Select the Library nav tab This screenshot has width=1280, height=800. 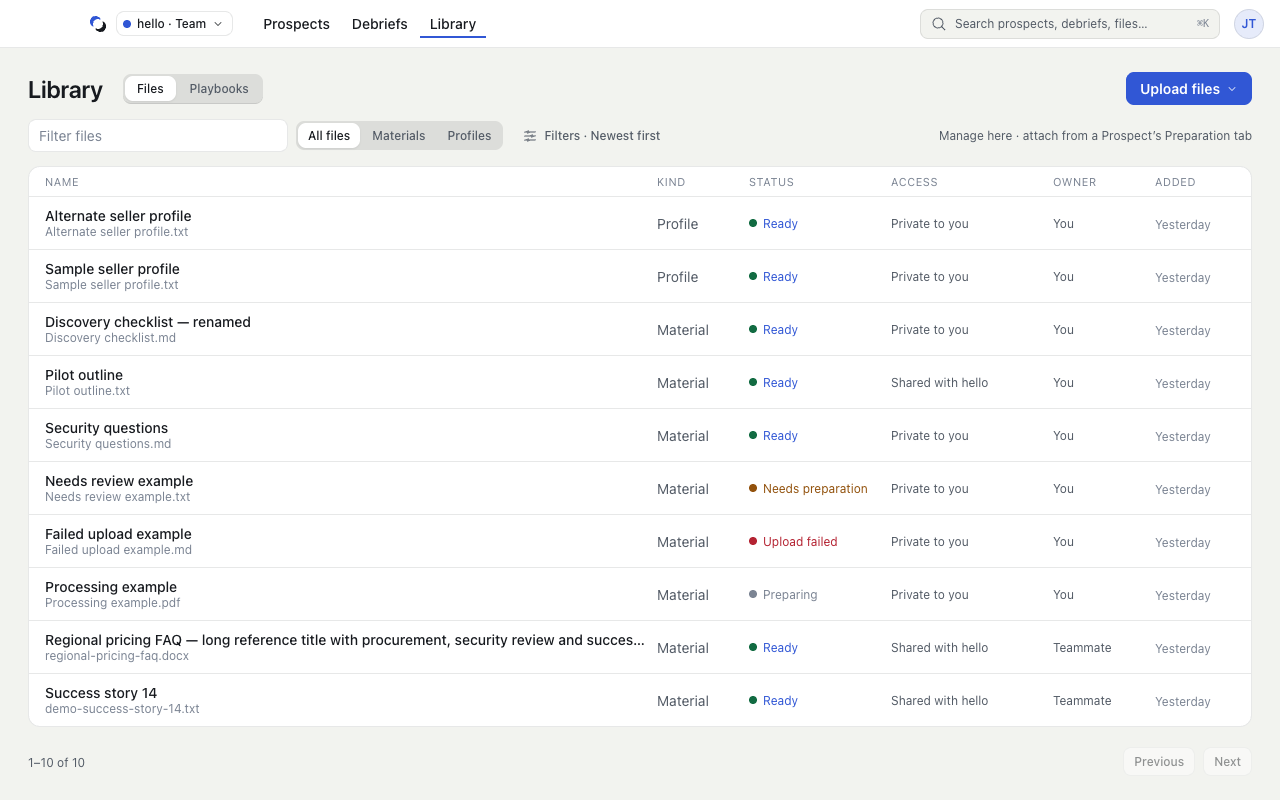click(453, 24)
